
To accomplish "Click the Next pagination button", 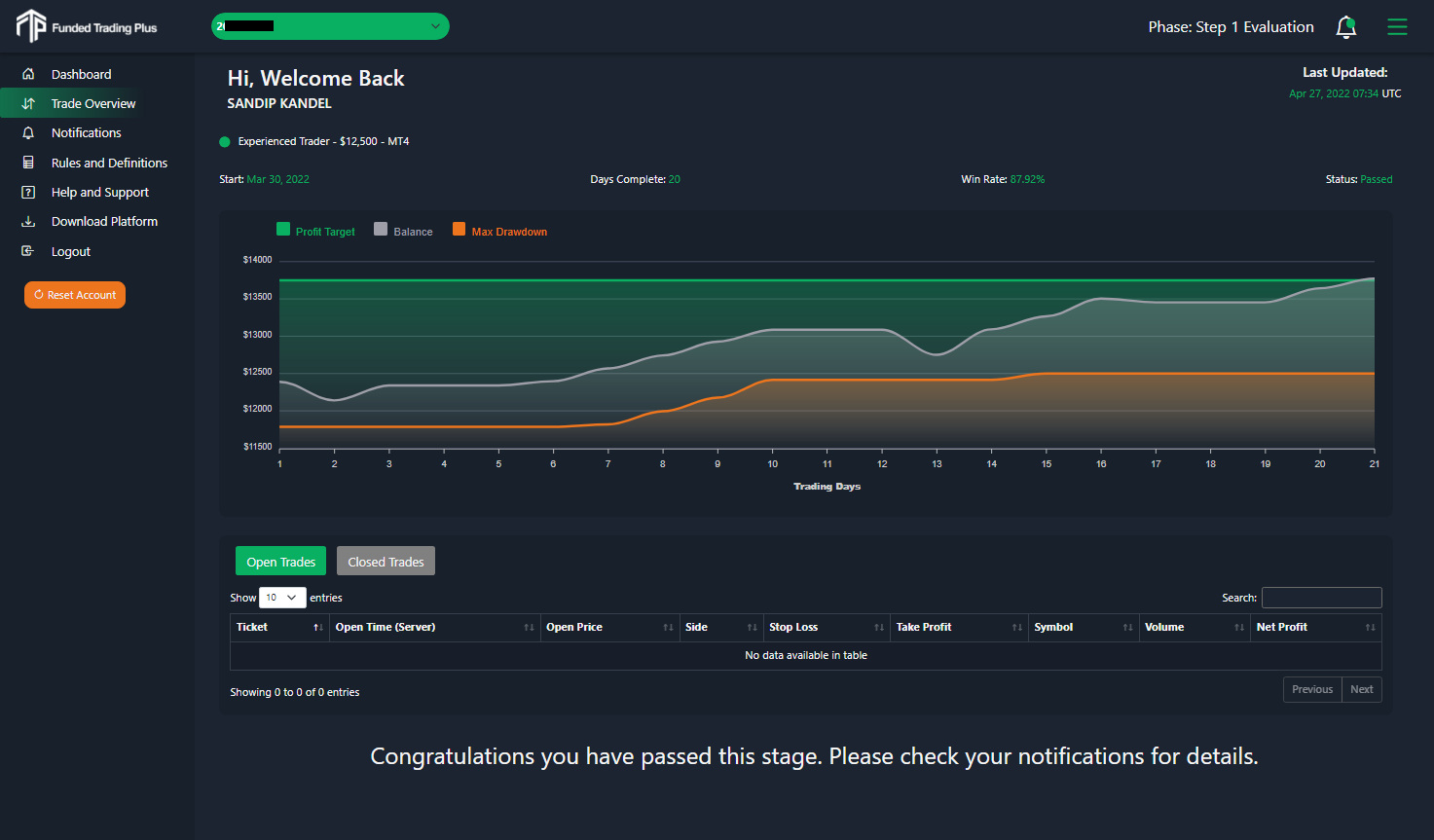I will pyautogui.click(x=1362, y=689).
